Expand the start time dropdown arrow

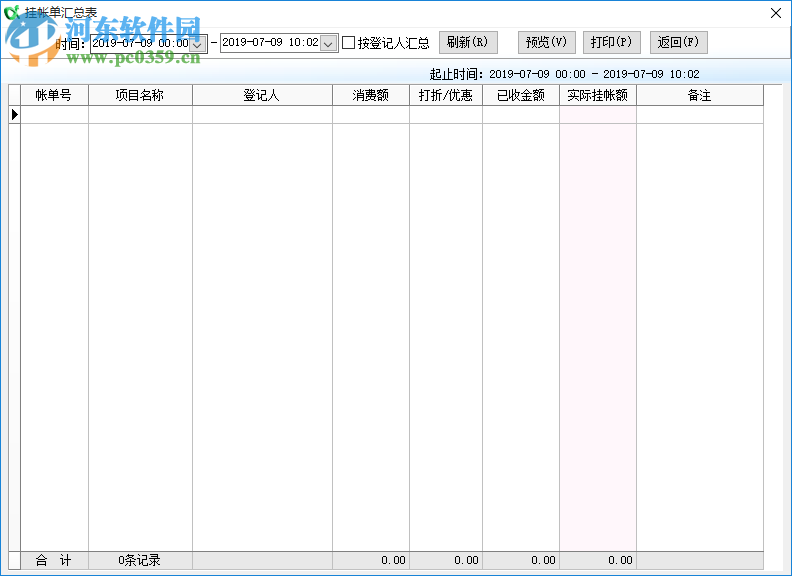coord(197,44)
